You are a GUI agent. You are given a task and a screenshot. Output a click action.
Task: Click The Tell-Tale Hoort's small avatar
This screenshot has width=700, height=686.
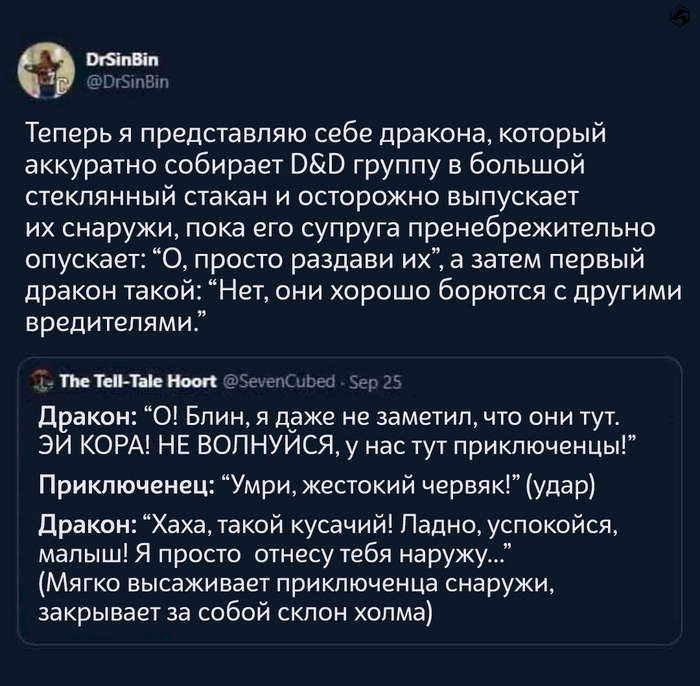coord(39,379)
